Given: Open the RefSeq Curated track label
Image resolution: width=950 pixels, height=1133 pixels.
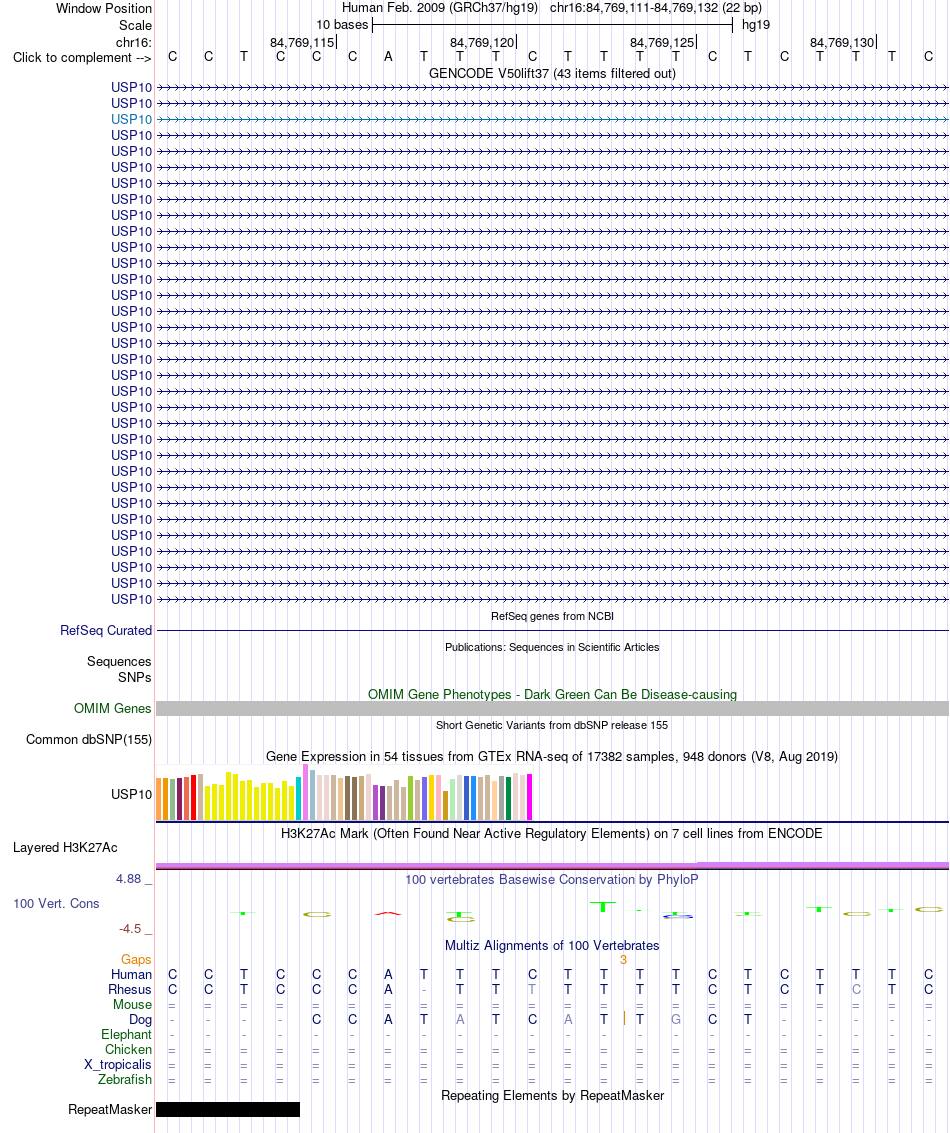Looking at the screenshot, I should [x=106, y=630].
